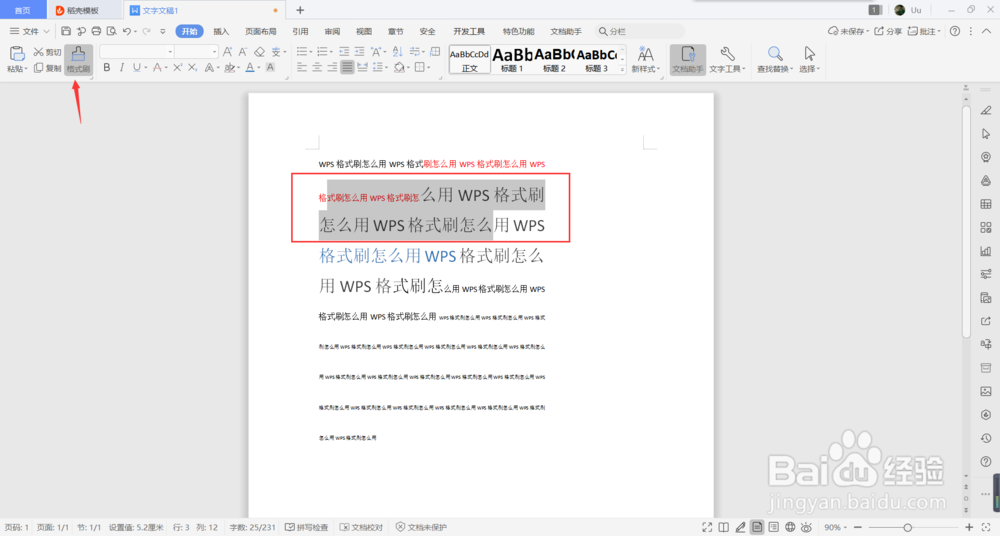
Task: Enable eye protection mode in status bar
Action: click(807, 527)
